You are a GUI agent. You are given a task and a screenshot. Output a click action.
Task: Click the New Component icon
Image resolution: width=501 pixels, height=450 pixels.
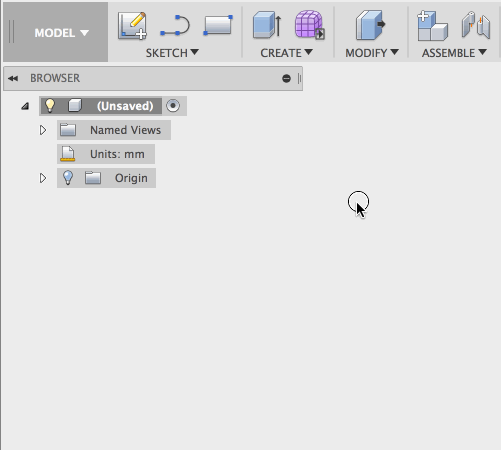tap(432, 26)
